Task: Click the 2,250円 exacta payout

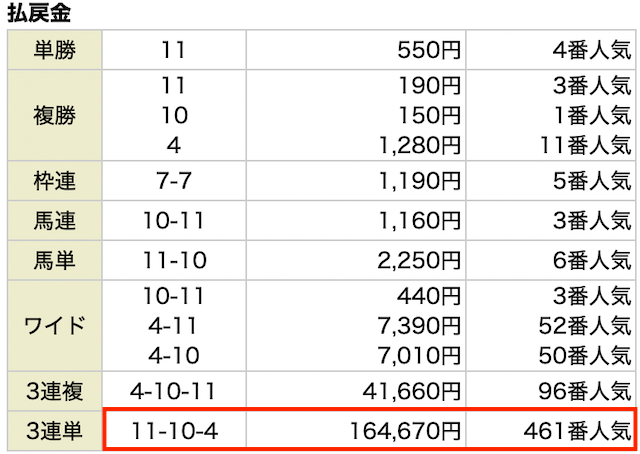Action: (419, 260)
